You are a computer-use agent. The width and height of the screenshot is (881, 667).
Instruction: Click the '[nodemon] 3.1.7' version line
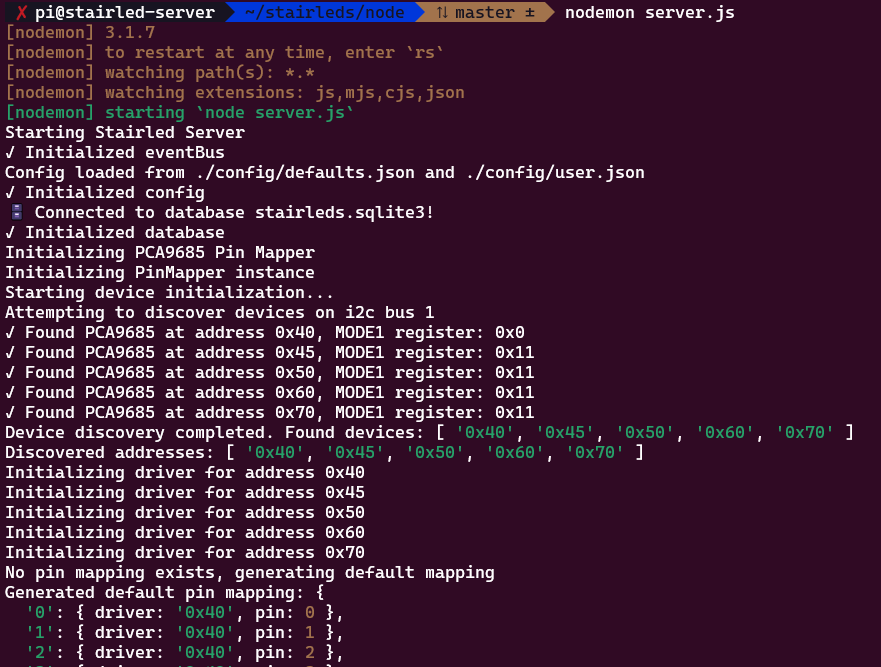[x=80, y=33]
